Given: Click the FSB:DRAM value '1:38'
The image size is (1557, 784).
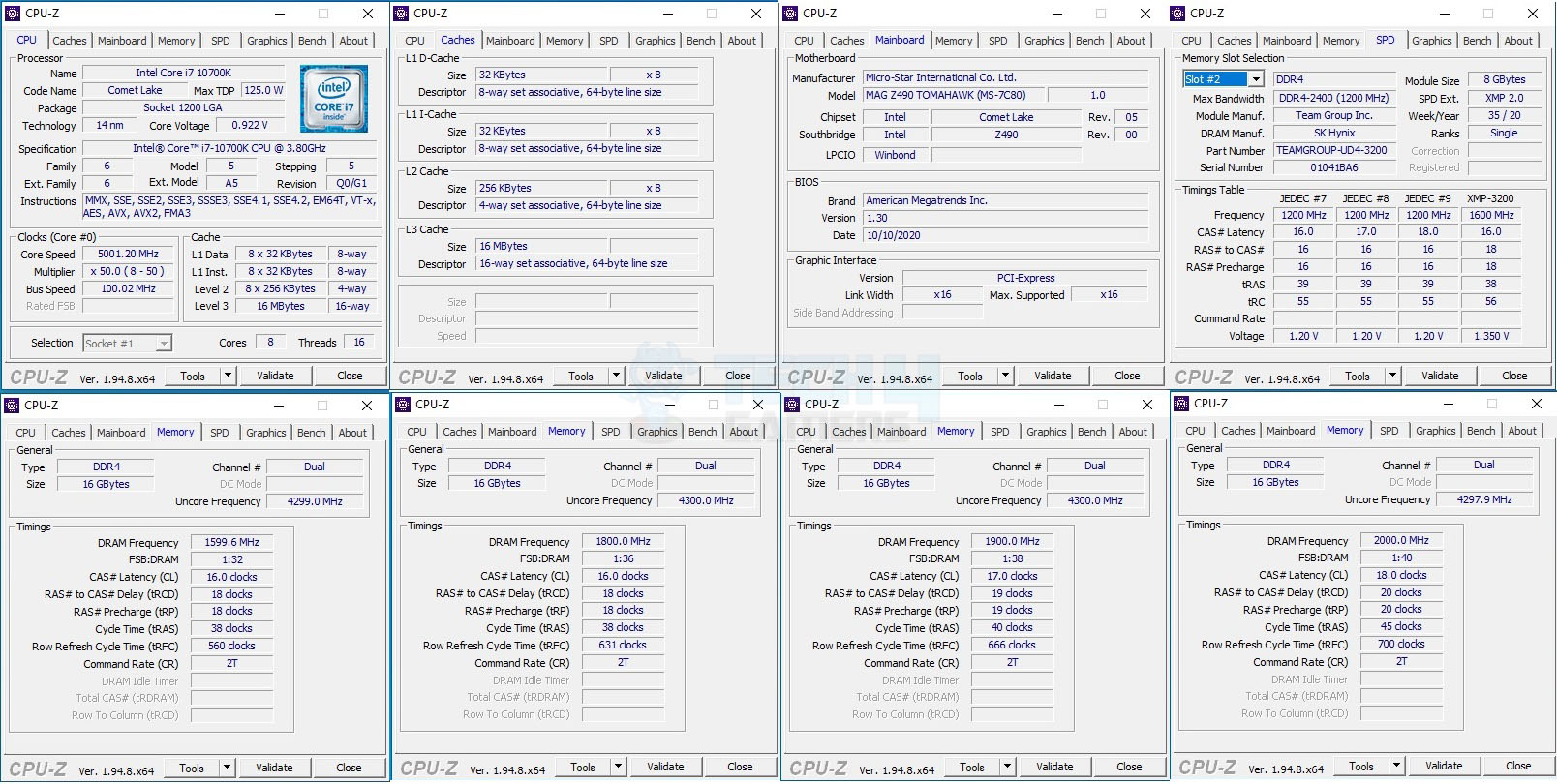Looking at the screenshot, I should (x=1012, y=558).
